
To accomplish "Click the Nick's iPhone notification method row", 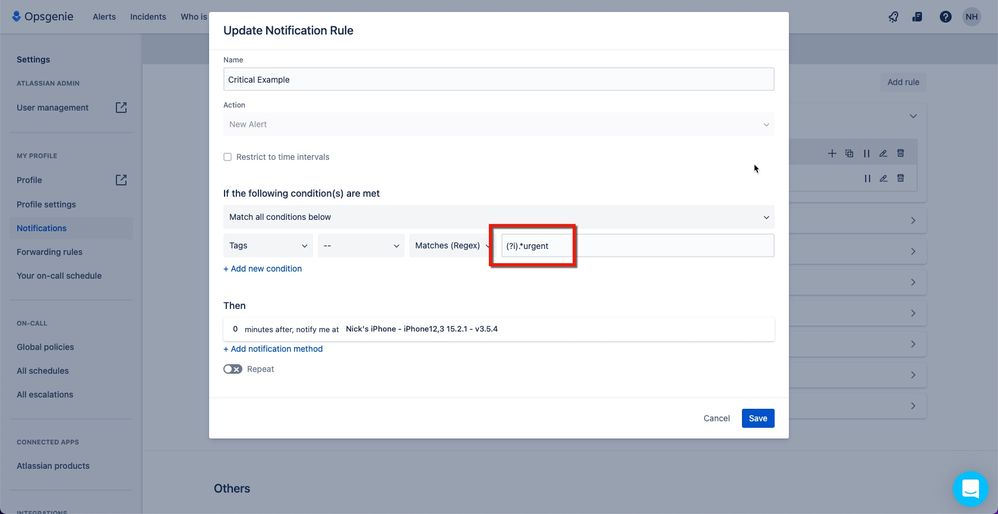I will click(498, 329).
